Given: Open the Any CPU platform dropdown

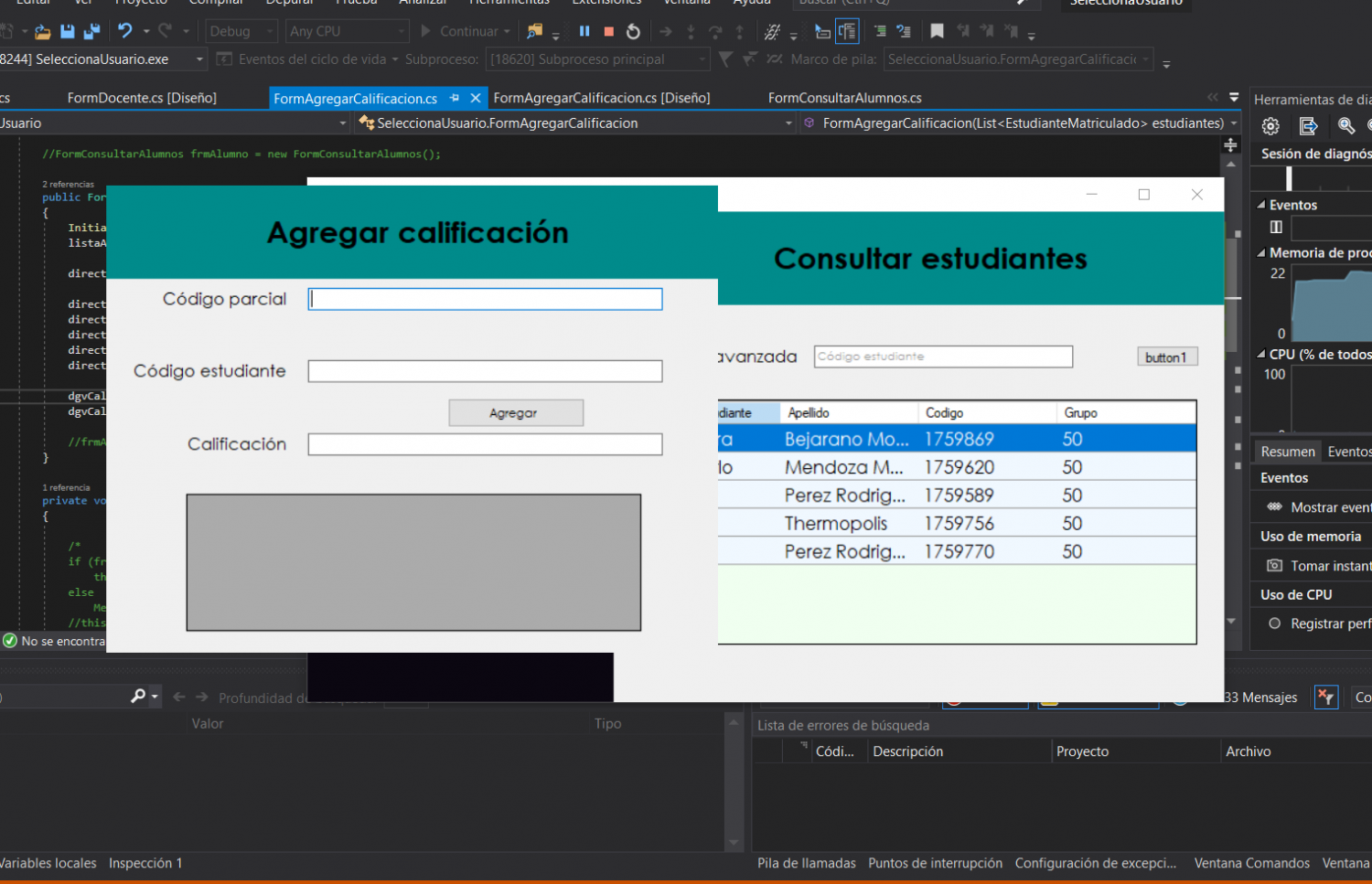Looking at the screenshot, I should click(x=347, y=31).
